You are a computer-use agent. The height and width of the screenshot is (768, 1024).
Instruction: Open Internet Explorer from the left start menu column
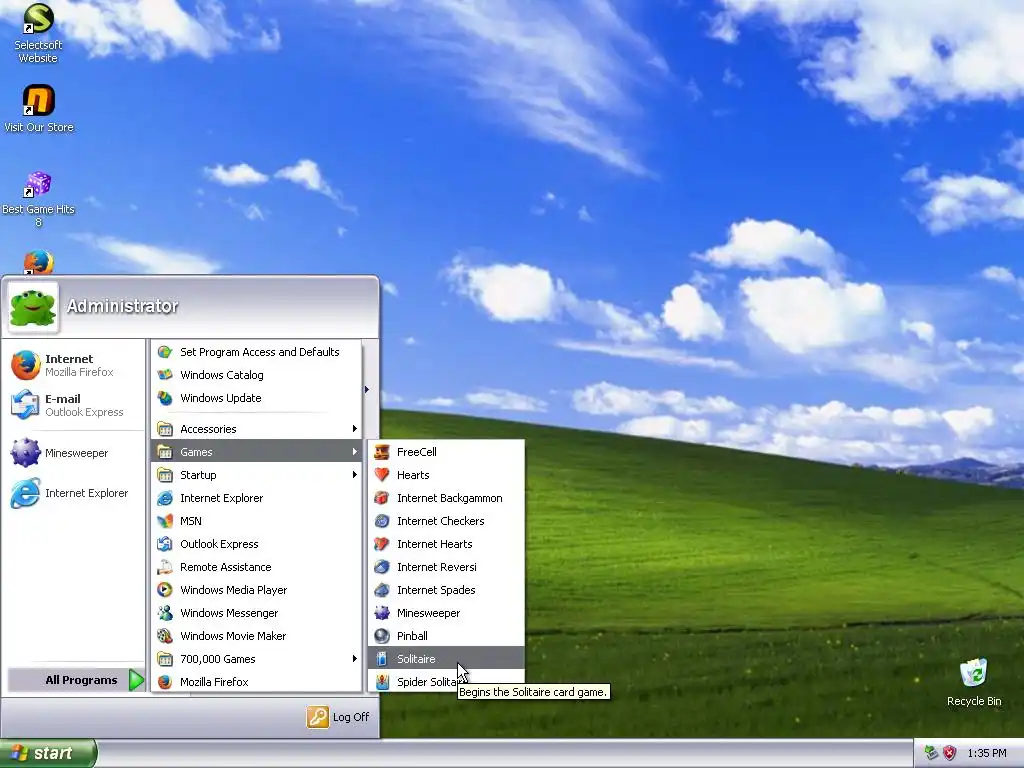click(73, 493)
